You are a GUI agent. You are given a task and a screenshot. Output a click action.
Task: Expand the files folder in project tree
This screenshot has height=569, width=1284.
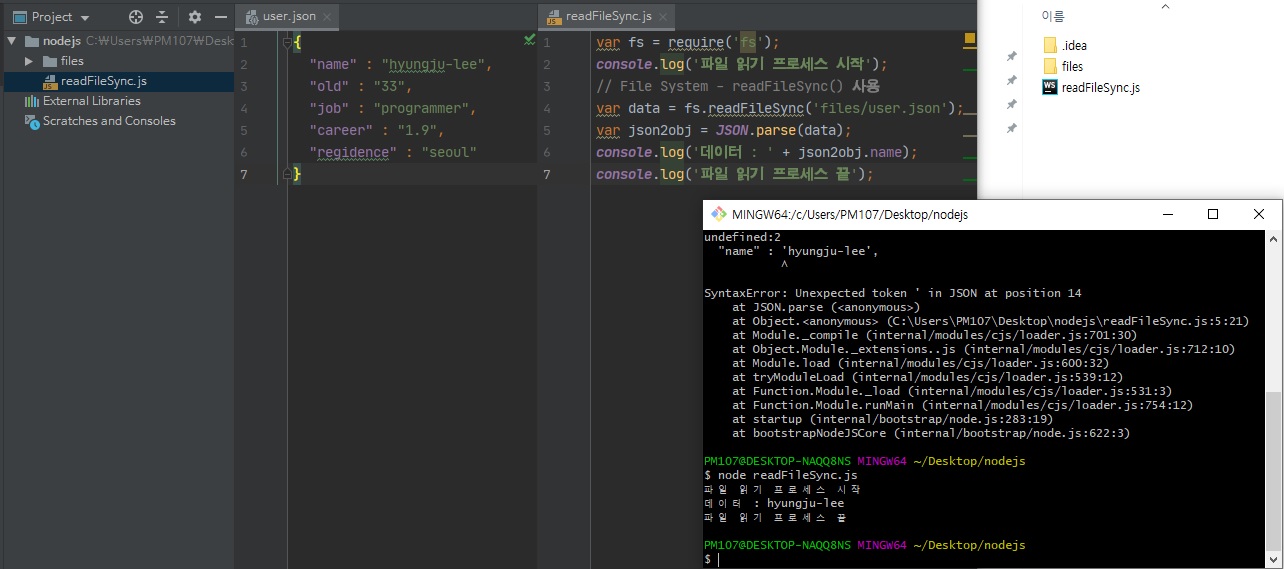[x=29, y=61]
